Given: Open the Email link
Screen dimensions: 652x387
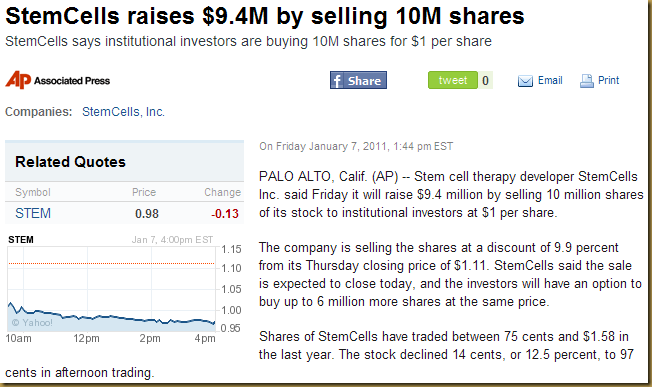Looking at the screenshot, I should [550, 80].
